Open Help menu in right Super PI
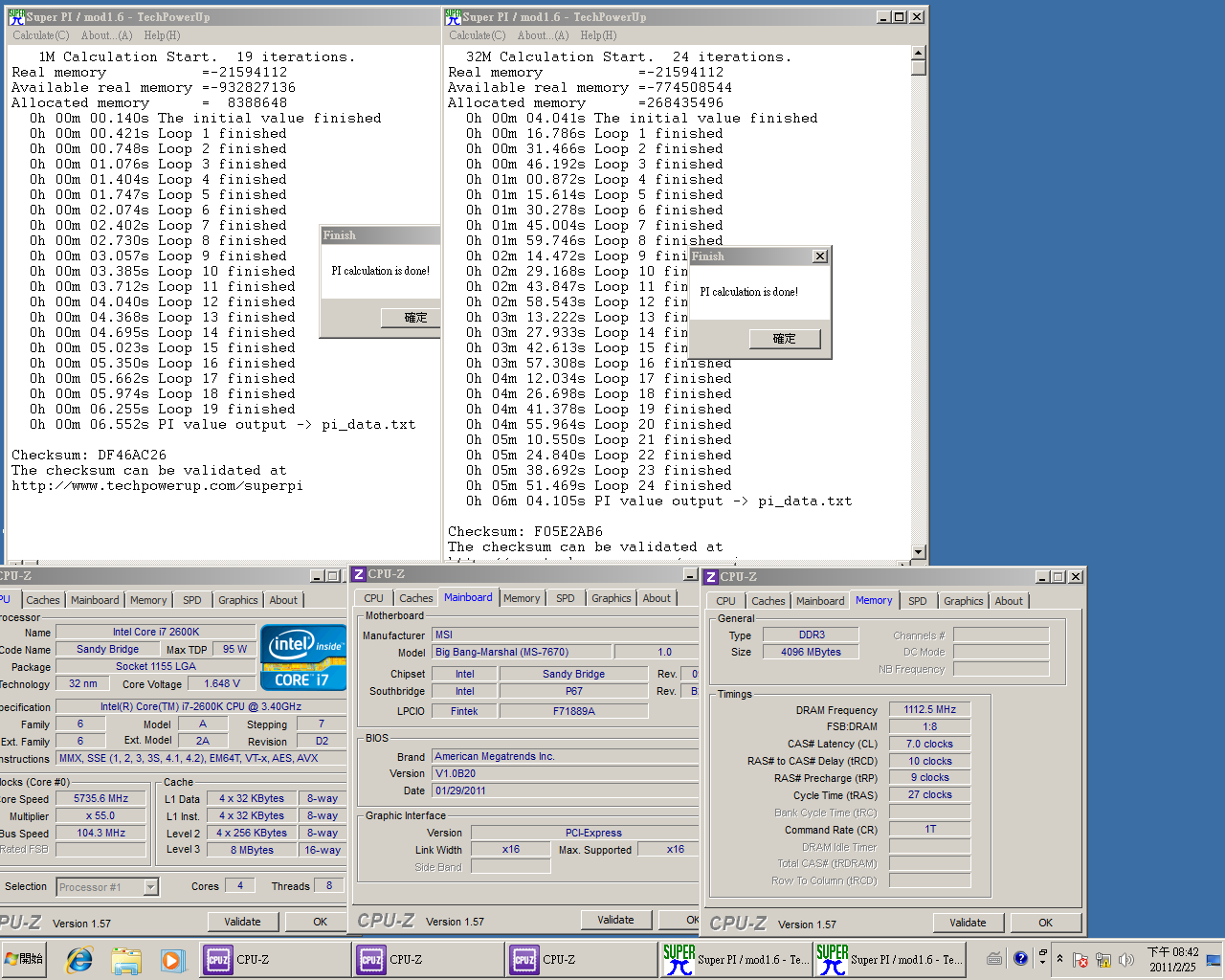 click(x=598, y=35)
